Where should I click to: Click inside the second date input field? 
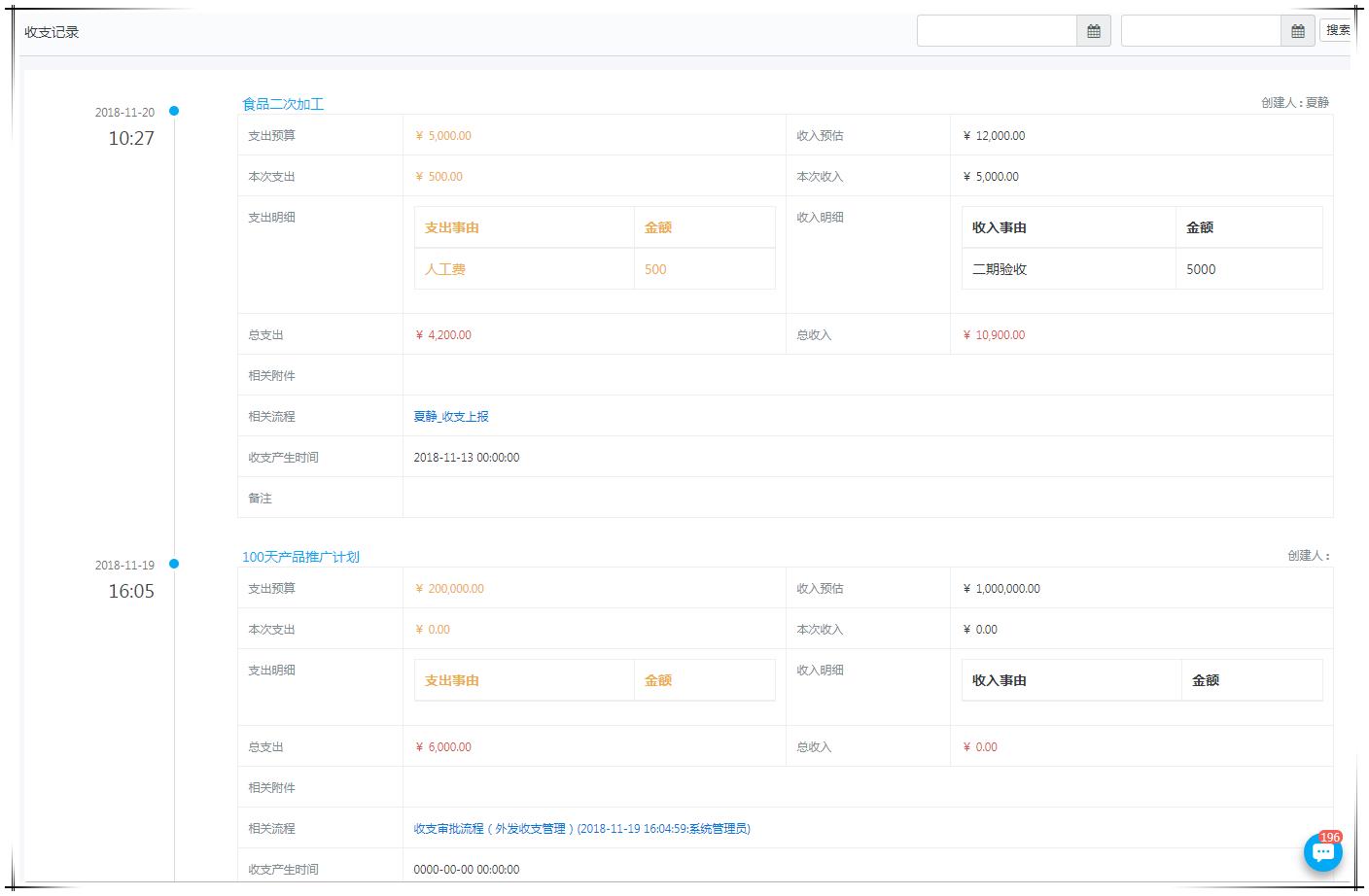click(x=1201, y=30)
